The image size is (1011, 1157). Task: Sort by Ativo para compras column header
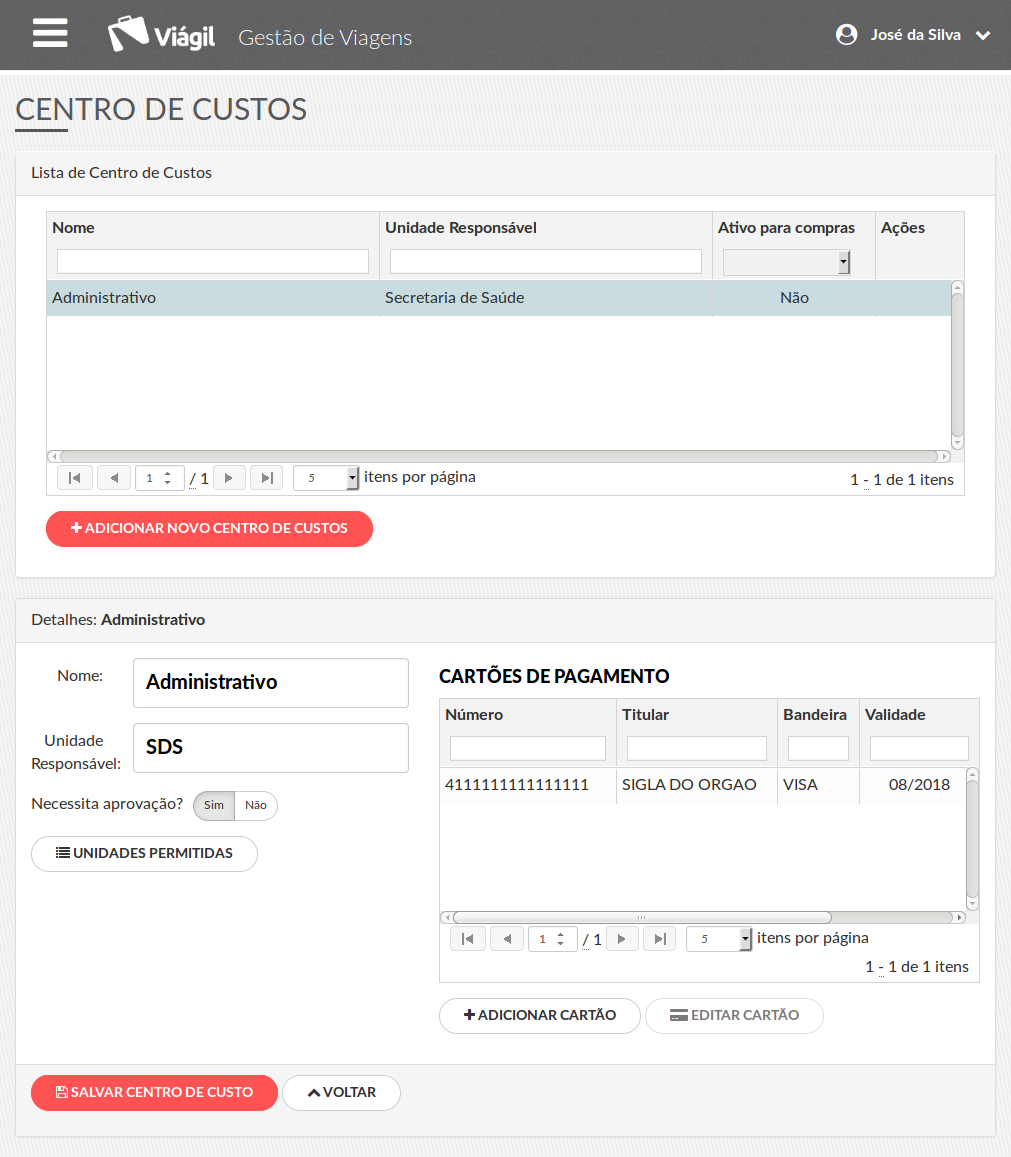(786, 228)
